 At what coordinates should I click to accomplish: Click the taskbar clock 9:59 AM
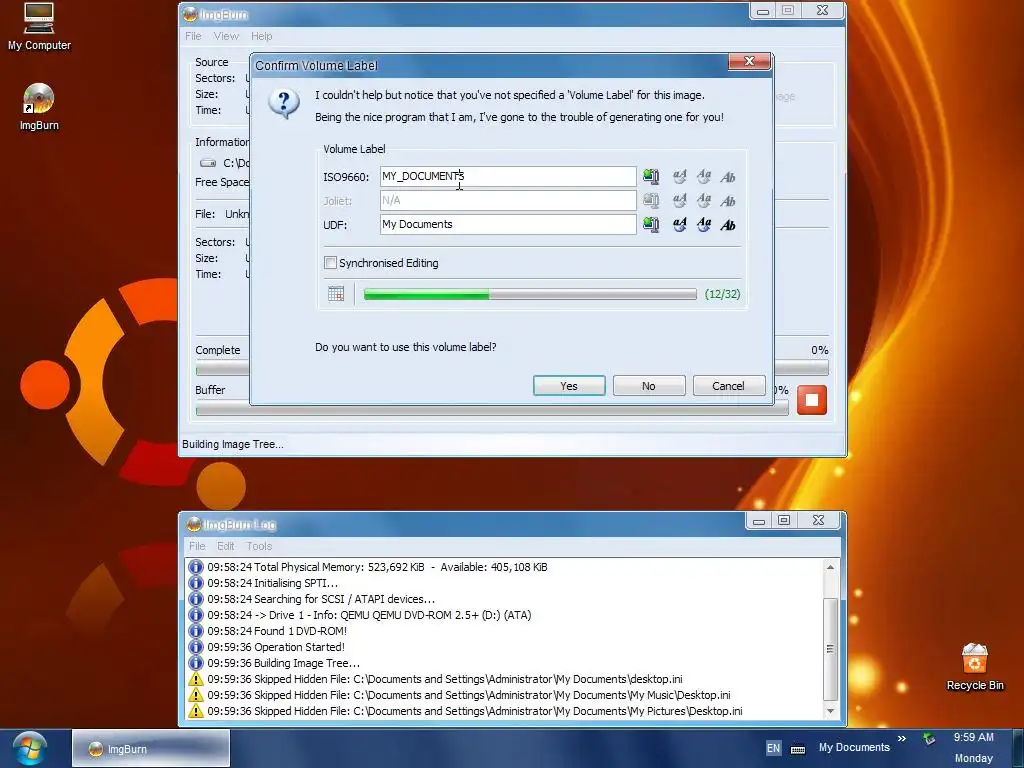pos(974,737)
